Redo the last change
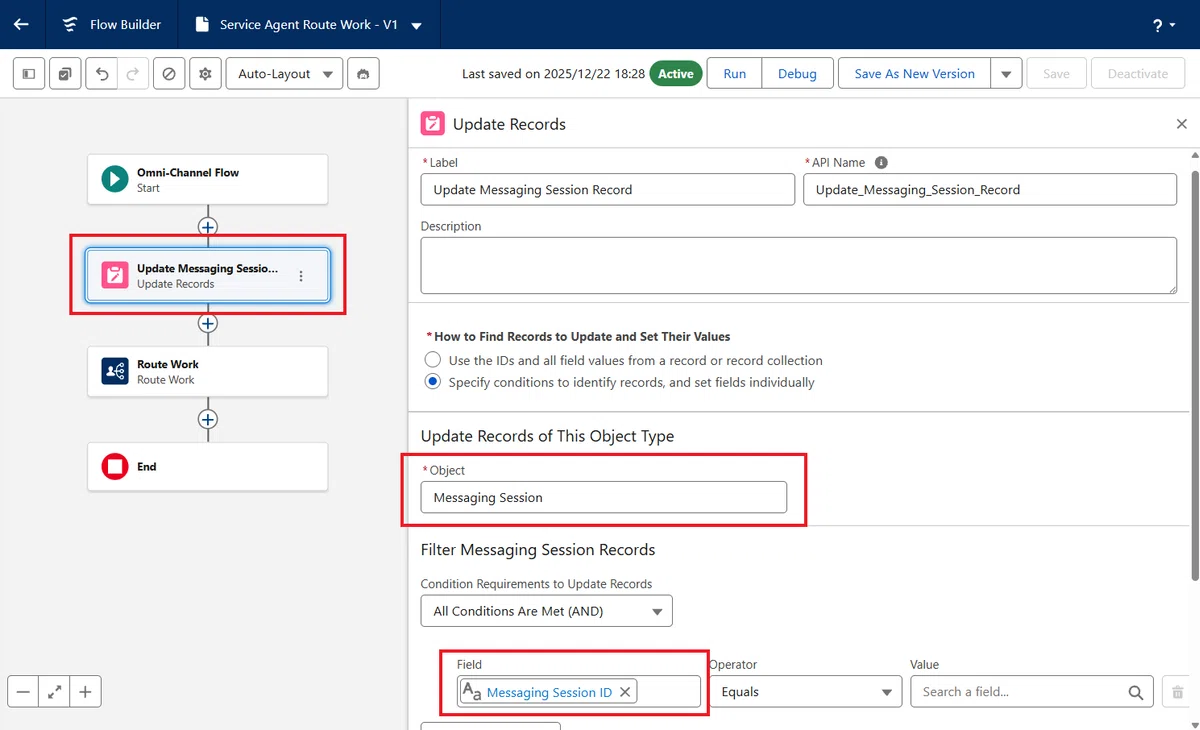The image size is (1200, 730). 133,74
